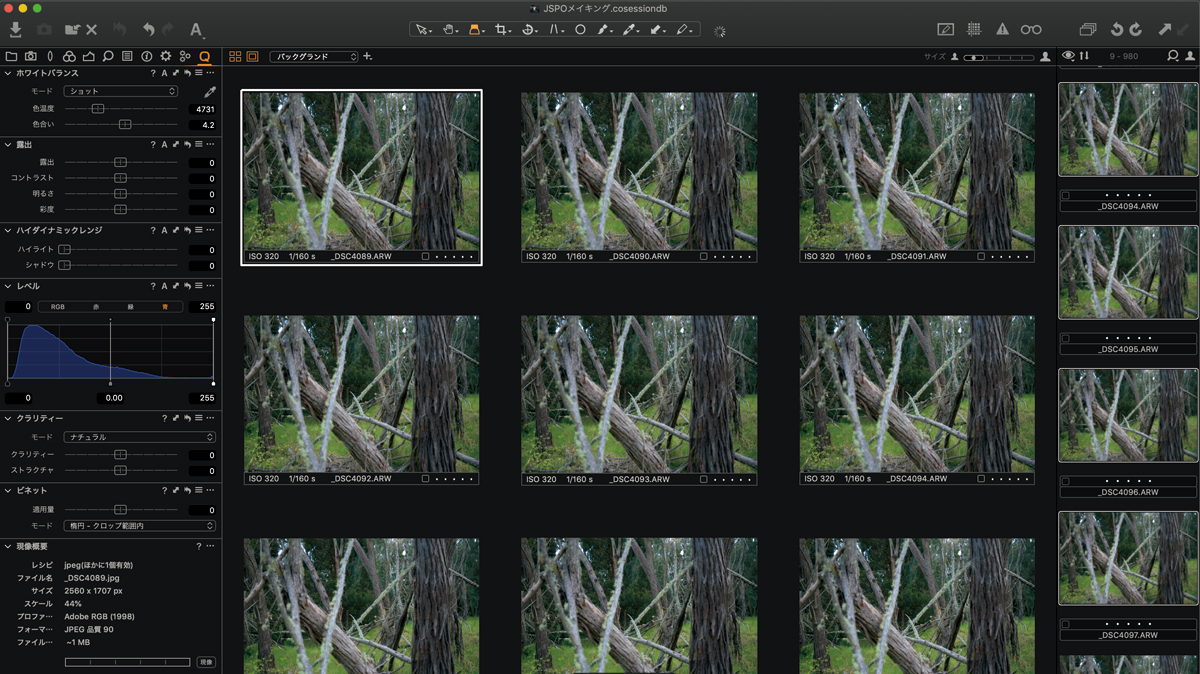Select the 赤 channel in Levels
Screen dimensions: 1200x674
[96, 307]
